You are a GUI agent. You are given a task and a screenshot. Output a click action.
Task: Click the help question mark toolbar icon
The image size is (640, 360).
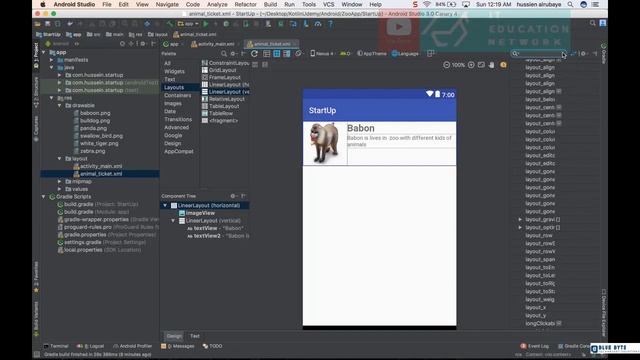[330, 24]
